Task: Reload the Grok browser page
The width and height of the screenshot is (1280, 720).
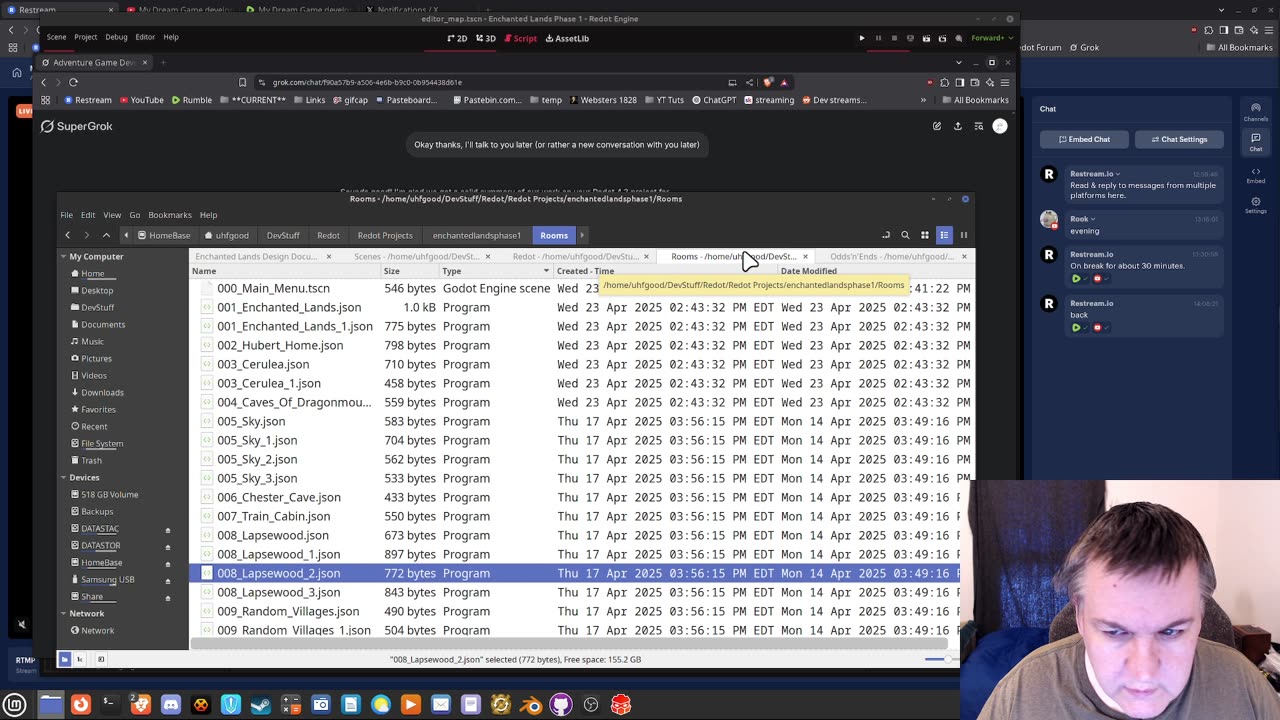Action: 73,82
